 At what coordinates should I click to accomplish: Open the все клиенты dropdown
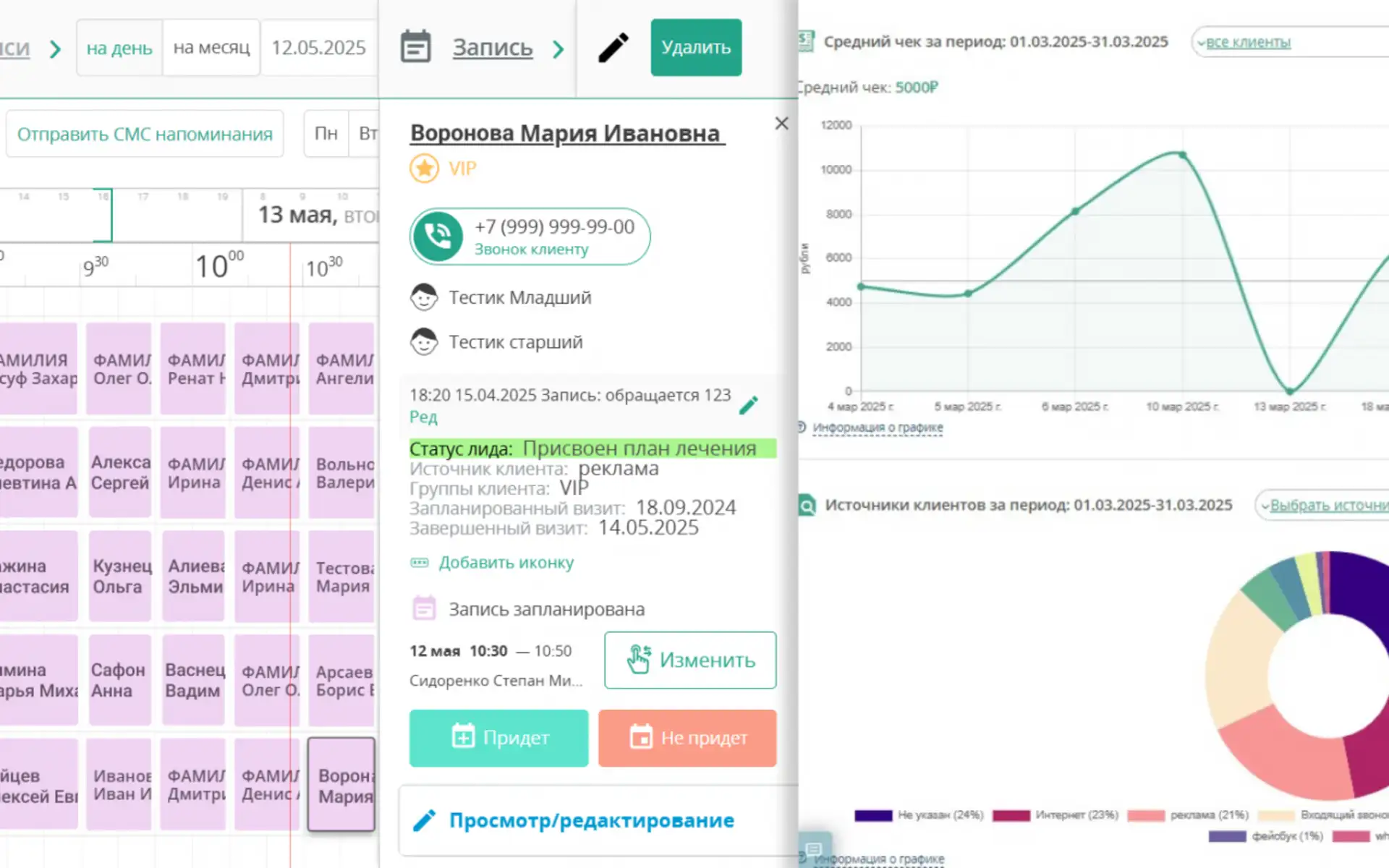coord(1290,42)
